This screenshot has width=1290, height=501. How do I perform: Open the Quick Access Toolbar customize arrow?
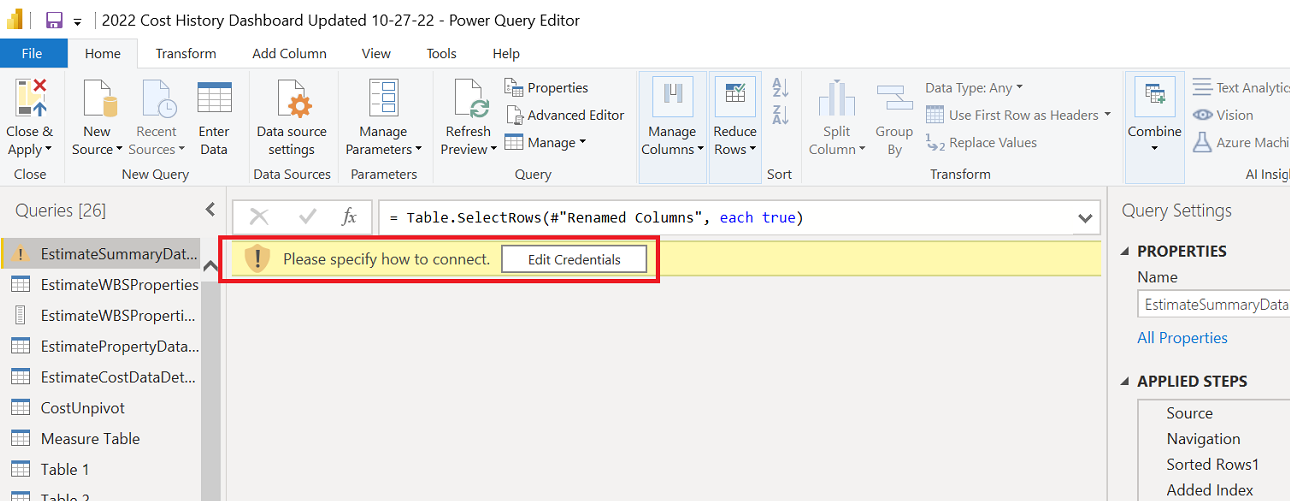(78, 21)
